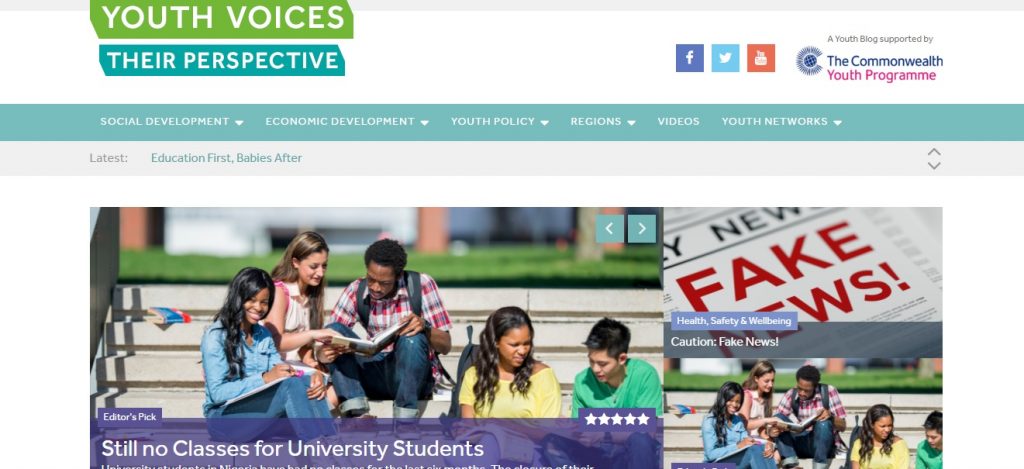Open the YouTube social icon

point(761,58)
